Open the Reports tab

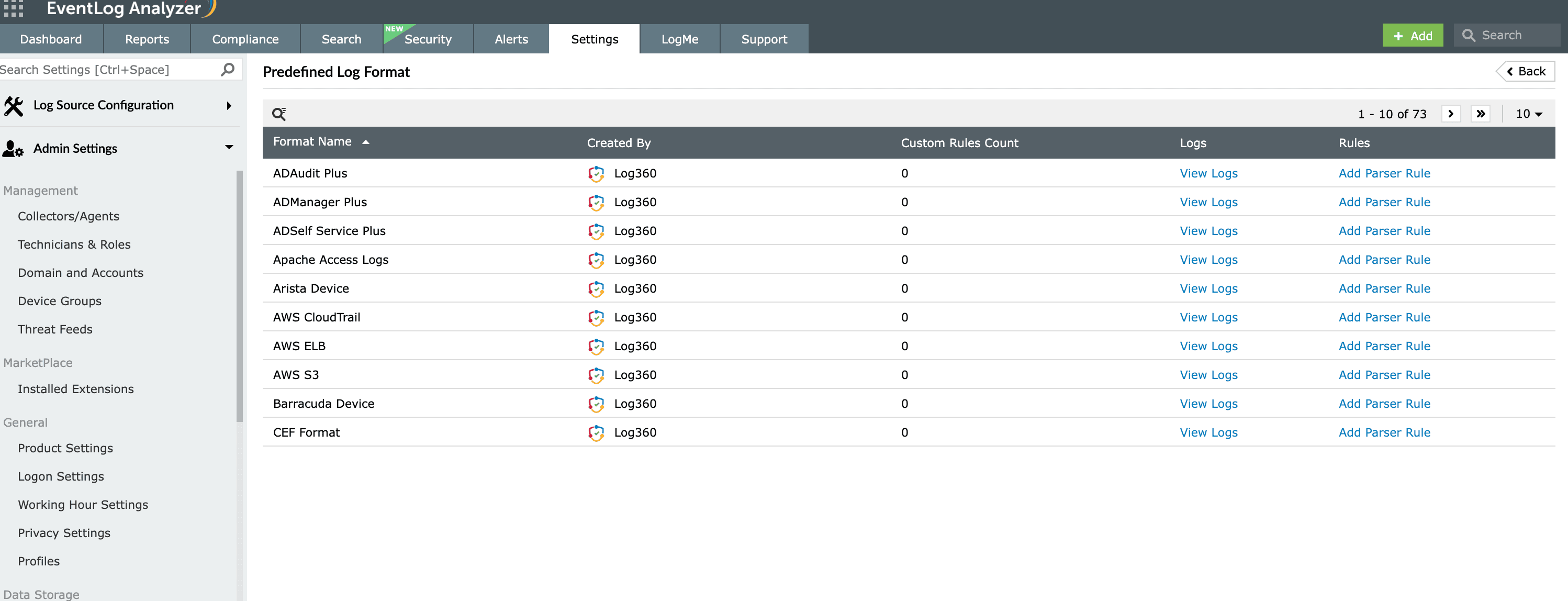147,39
